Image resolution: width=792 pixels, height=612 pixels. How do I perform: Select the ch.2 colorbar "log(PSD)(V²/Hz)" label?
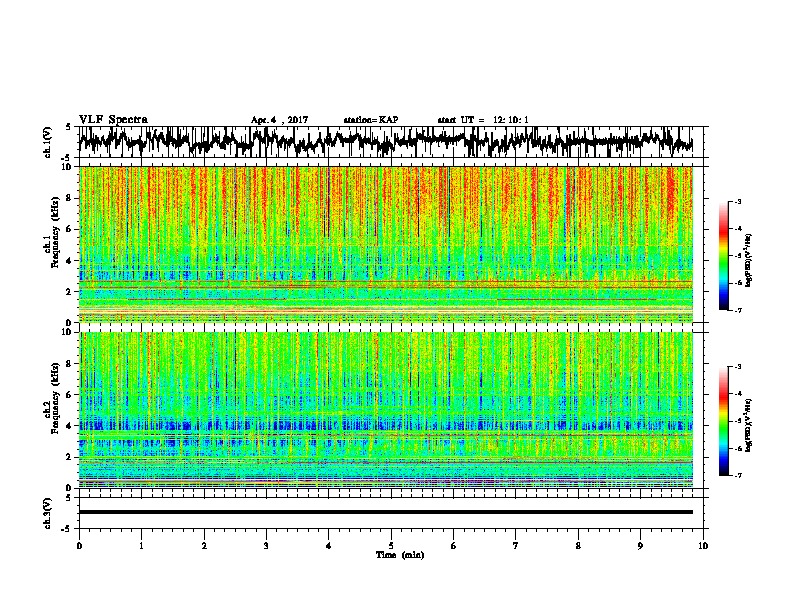(x=749, y=425)
